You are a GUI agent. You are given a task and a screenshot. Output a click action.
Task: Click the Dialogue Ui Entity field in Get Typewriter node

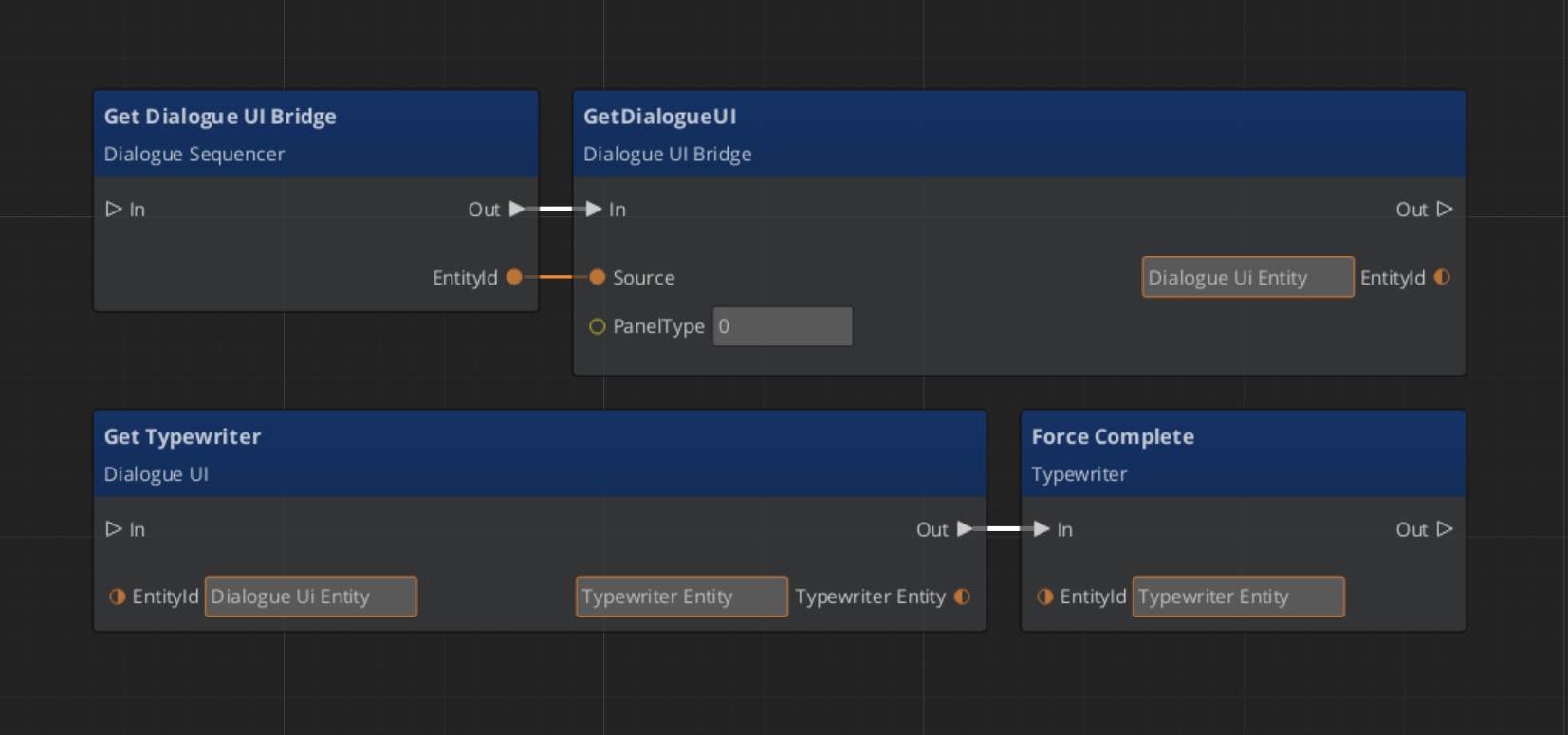click(310, 597)
